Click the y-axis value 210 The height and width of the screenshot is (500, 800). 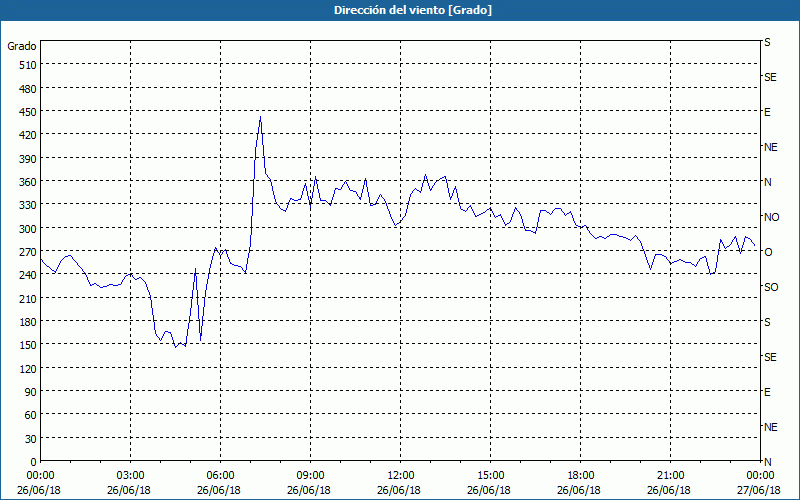28,298
